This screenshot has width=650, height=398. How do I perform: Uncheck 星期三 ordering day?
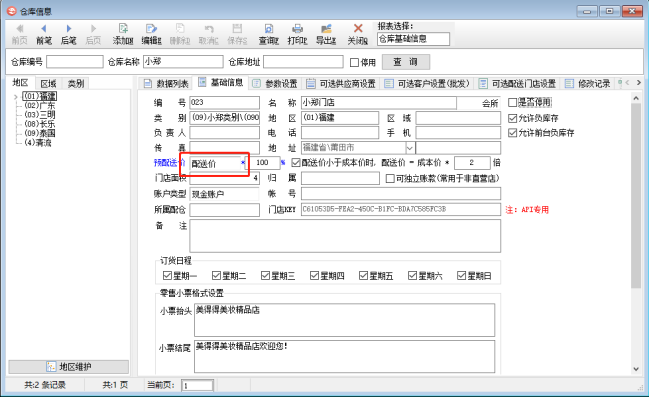coord(265,276)
